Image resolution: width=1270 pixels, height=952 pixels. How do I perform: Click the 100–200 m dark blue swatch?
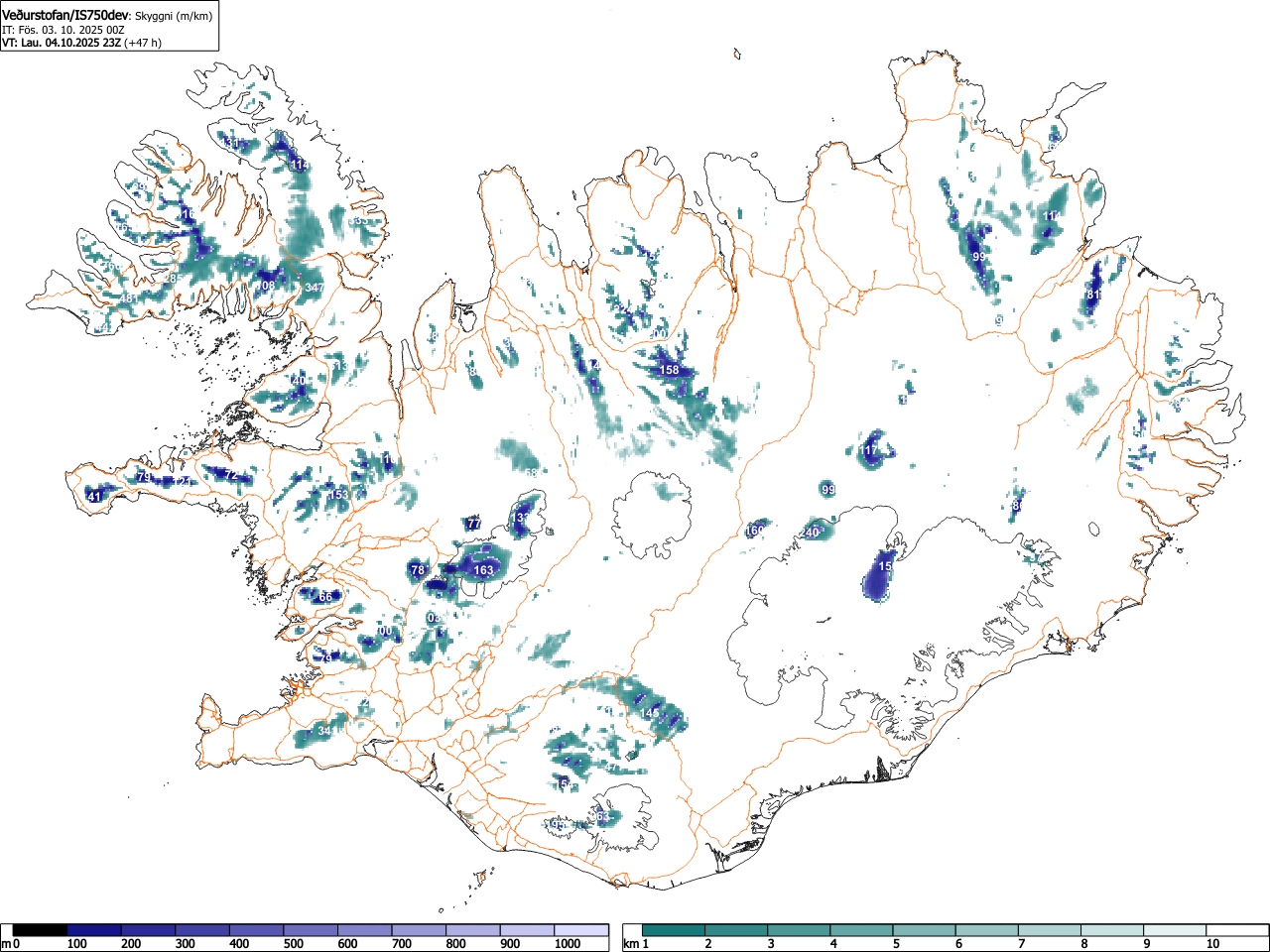94,930
